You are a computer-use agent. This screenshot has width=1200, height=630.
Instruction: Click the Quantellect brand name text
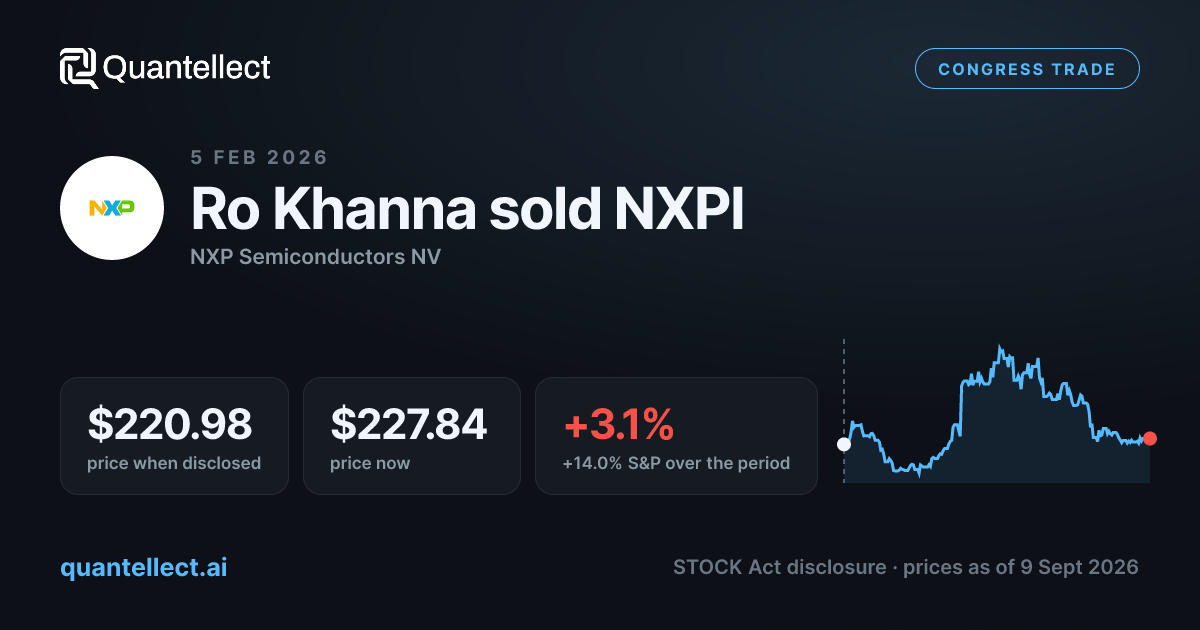pos(187,68)
